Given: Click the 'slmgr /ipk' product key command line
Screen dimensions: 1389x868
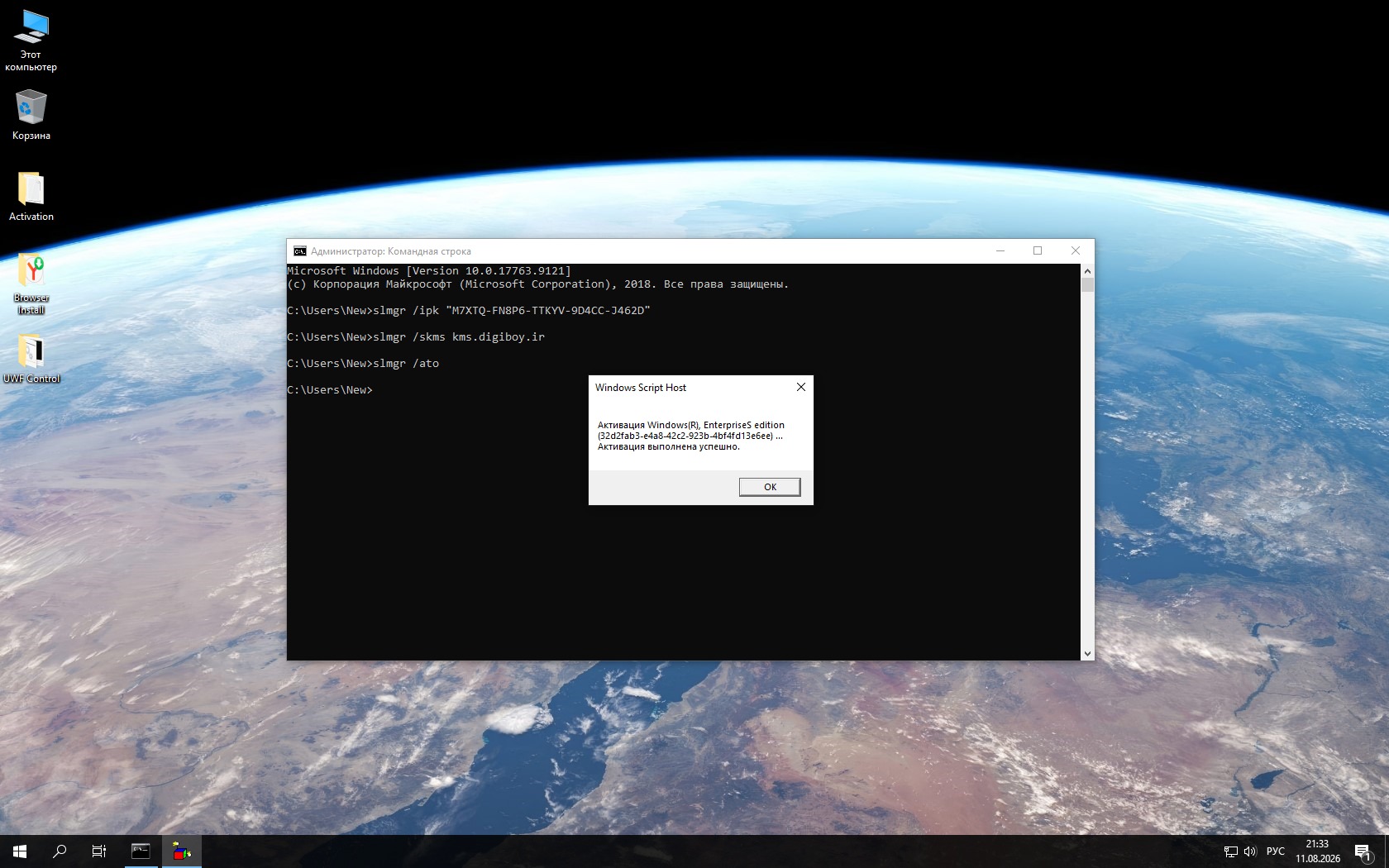Looking at the screenshot, I should click(469, 311).
